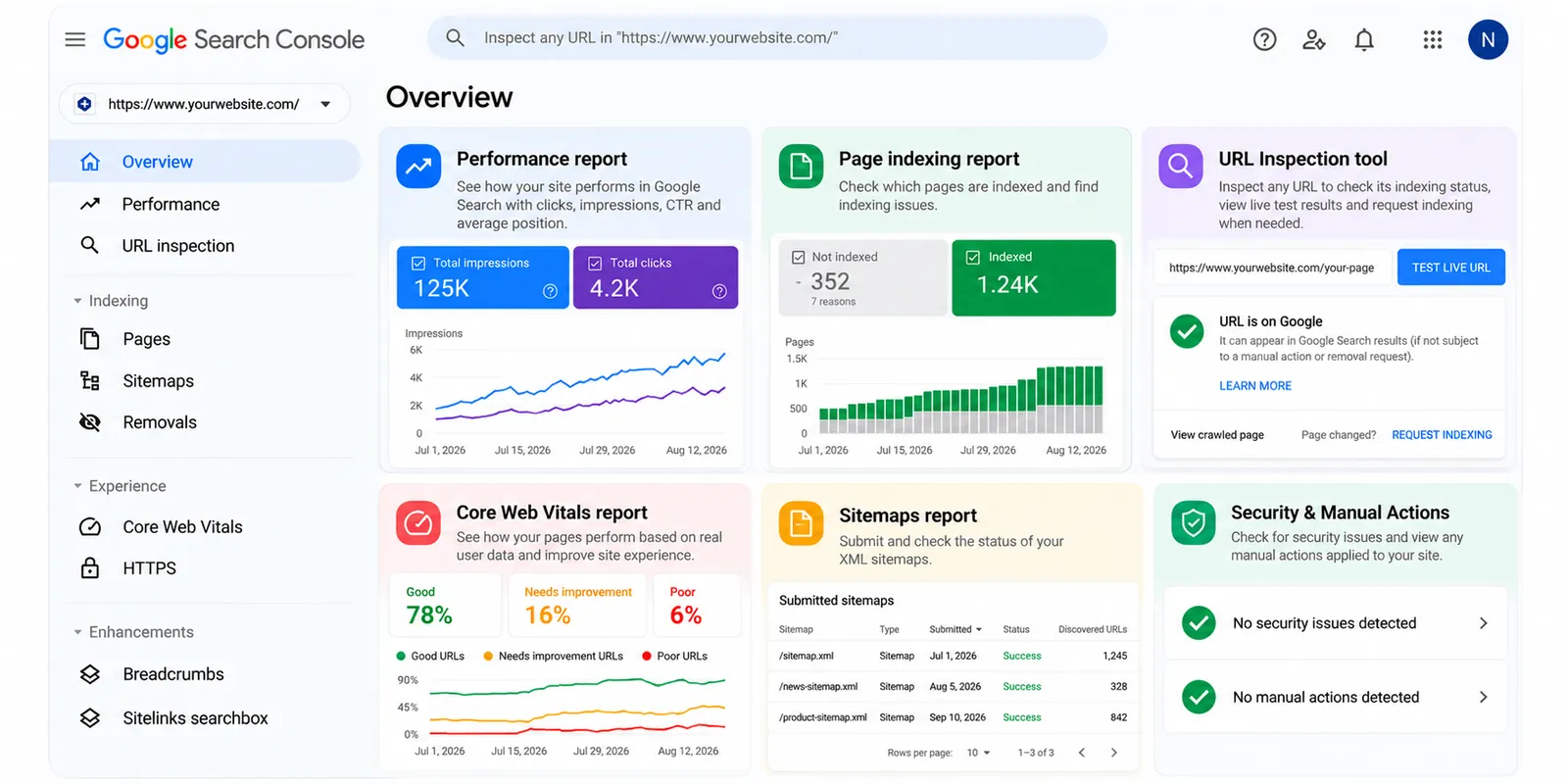
Task: Collapse the Indexing section
Action: pyautogui.click(x=77, y=301)
